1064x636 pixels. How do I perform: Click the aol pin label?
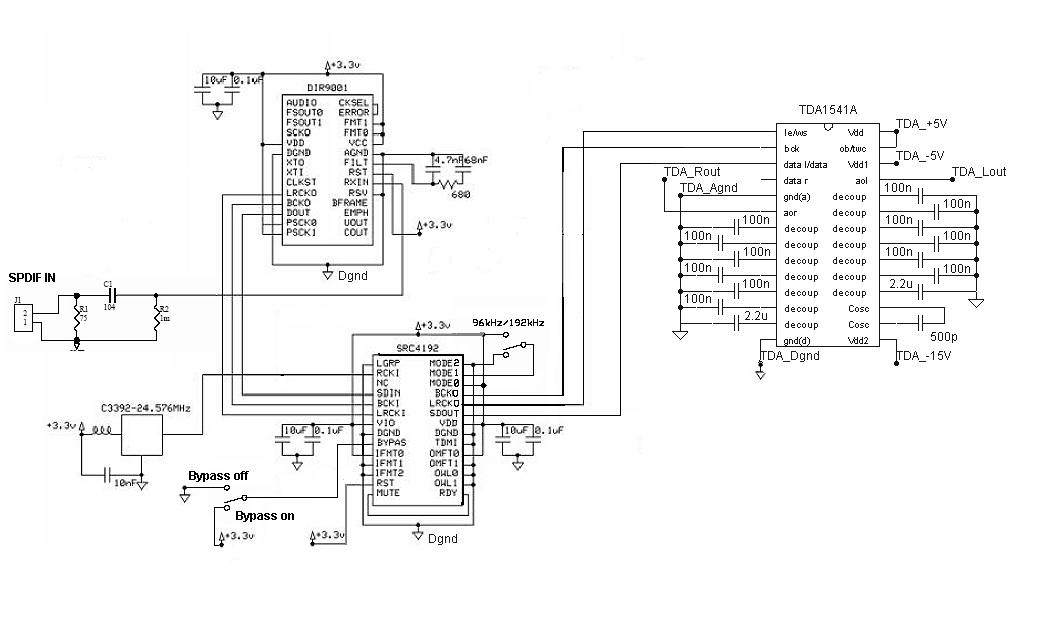pyautogui.click(x=861, y=181)
